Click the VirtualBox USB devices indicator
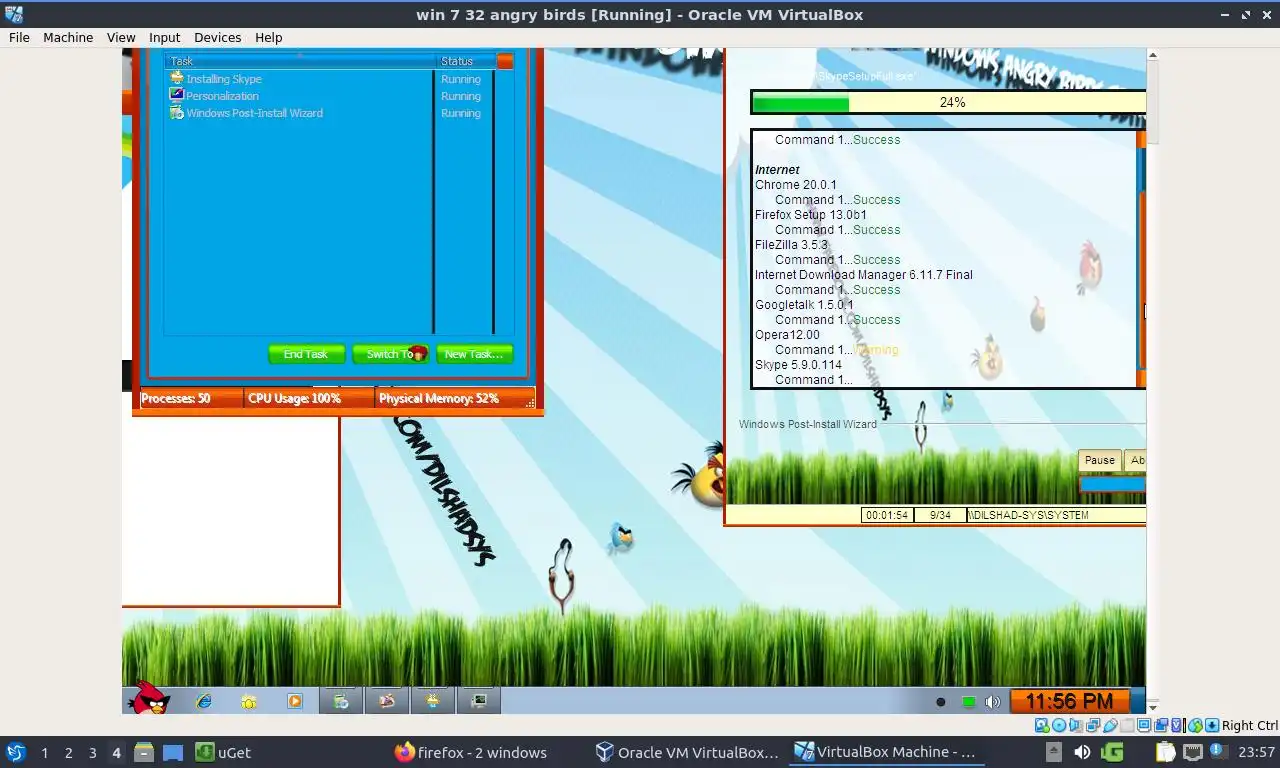This screenshot has width=1280, height=768. pos(1110,725)
